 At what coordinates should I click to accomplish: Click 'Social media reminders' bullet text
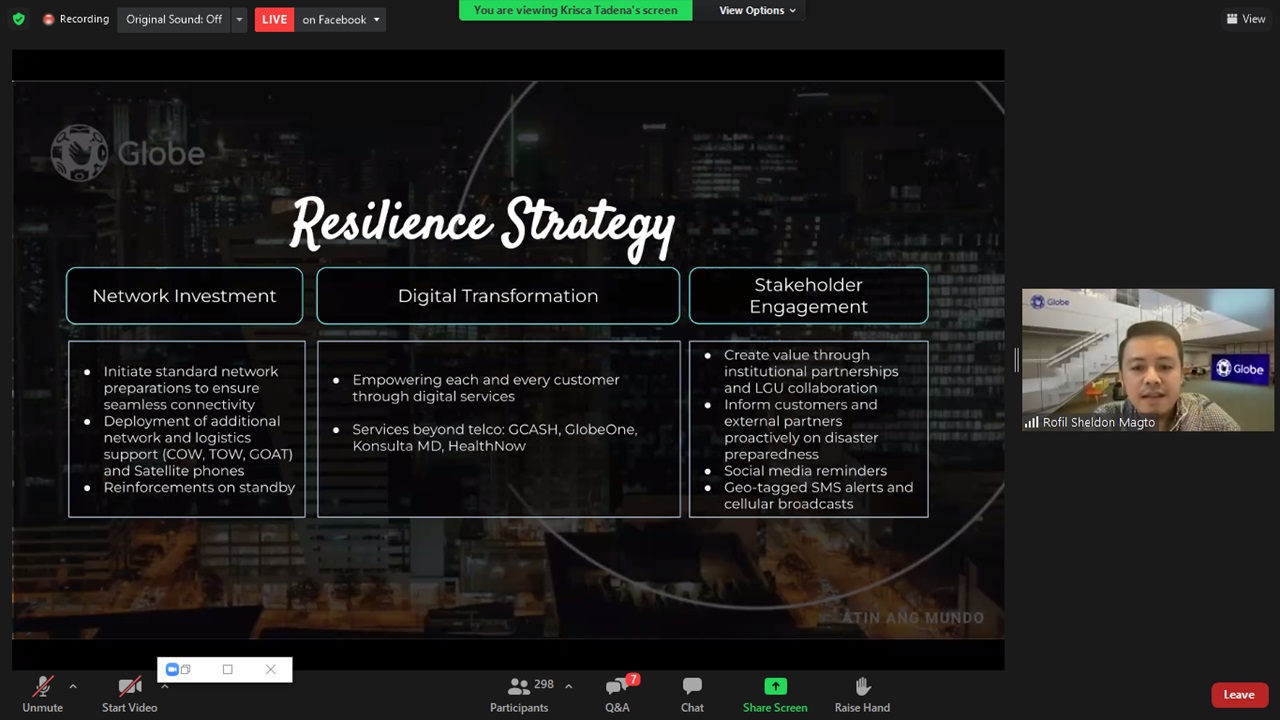coord(805,471)
